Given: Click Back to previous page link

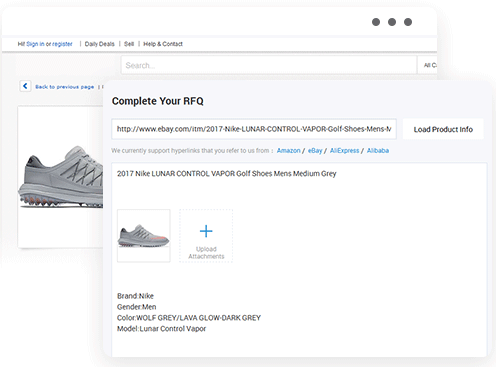Looking at the screenshot, I should pos(65,87).
